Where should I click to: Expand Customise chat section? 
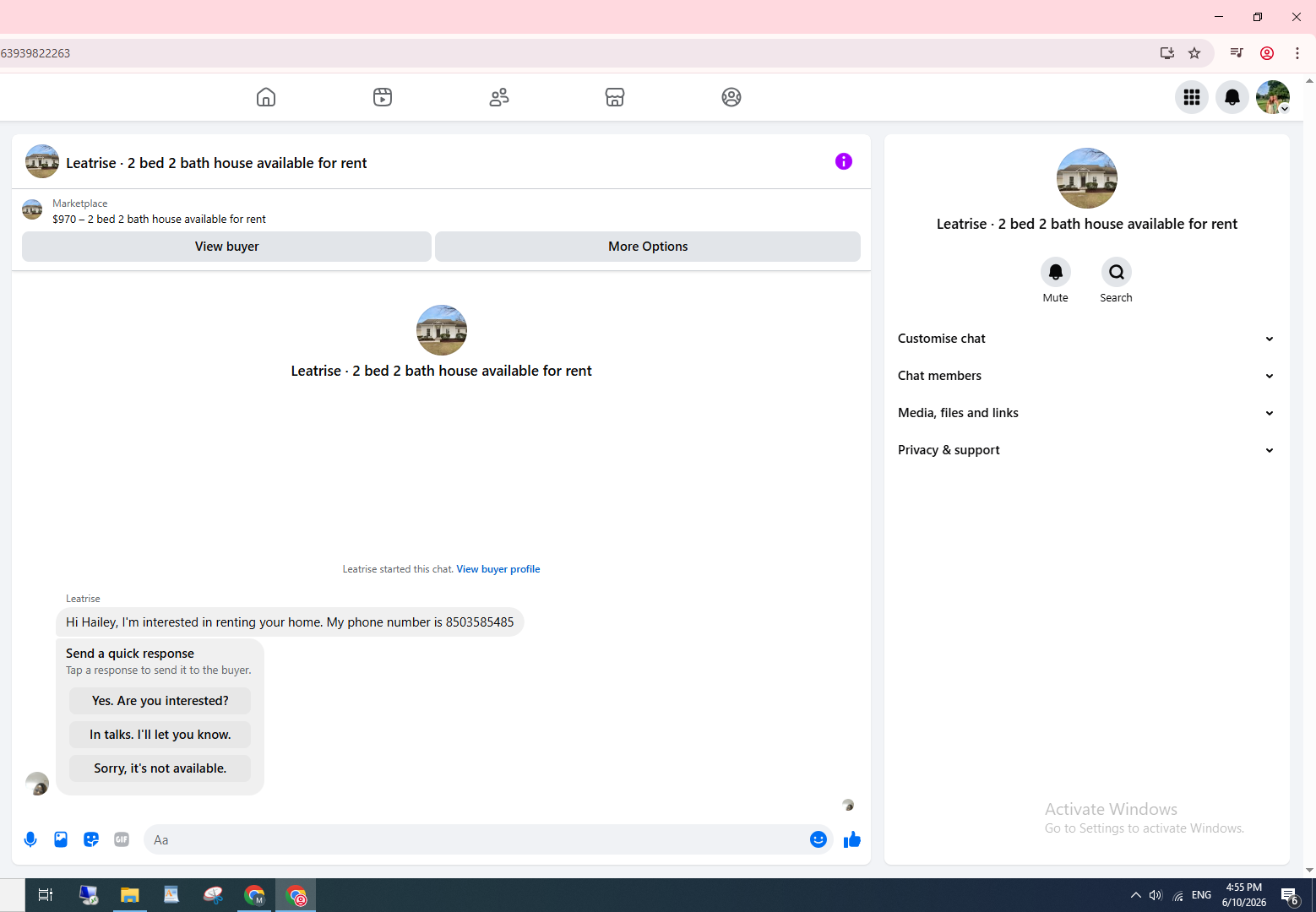tap(1087, 339)
